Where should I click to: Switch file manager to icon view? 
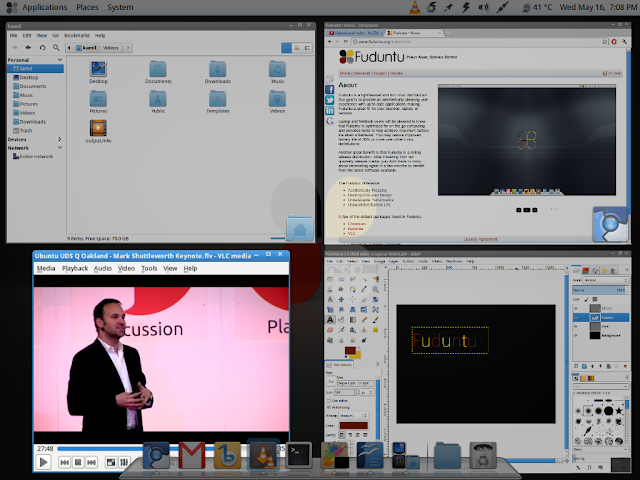tap(287, 48)
